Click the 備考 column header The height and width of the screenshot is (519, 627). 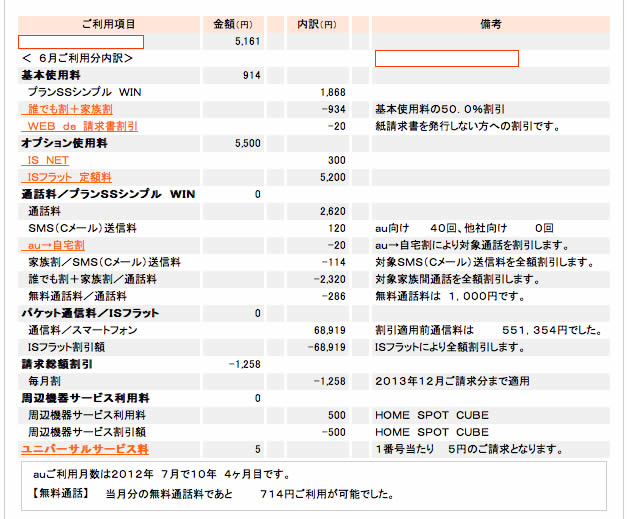[491, 24]
